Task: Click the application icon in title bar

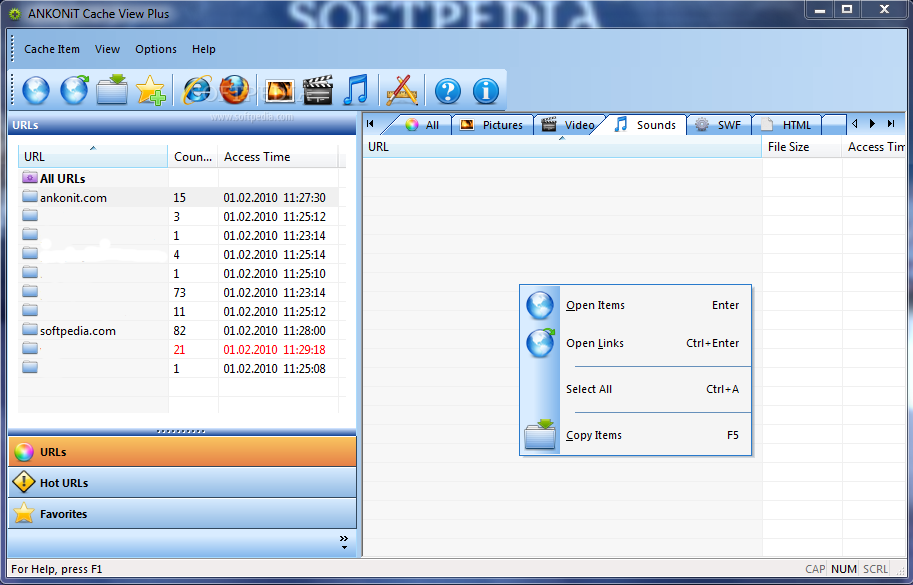Action: 15,13
